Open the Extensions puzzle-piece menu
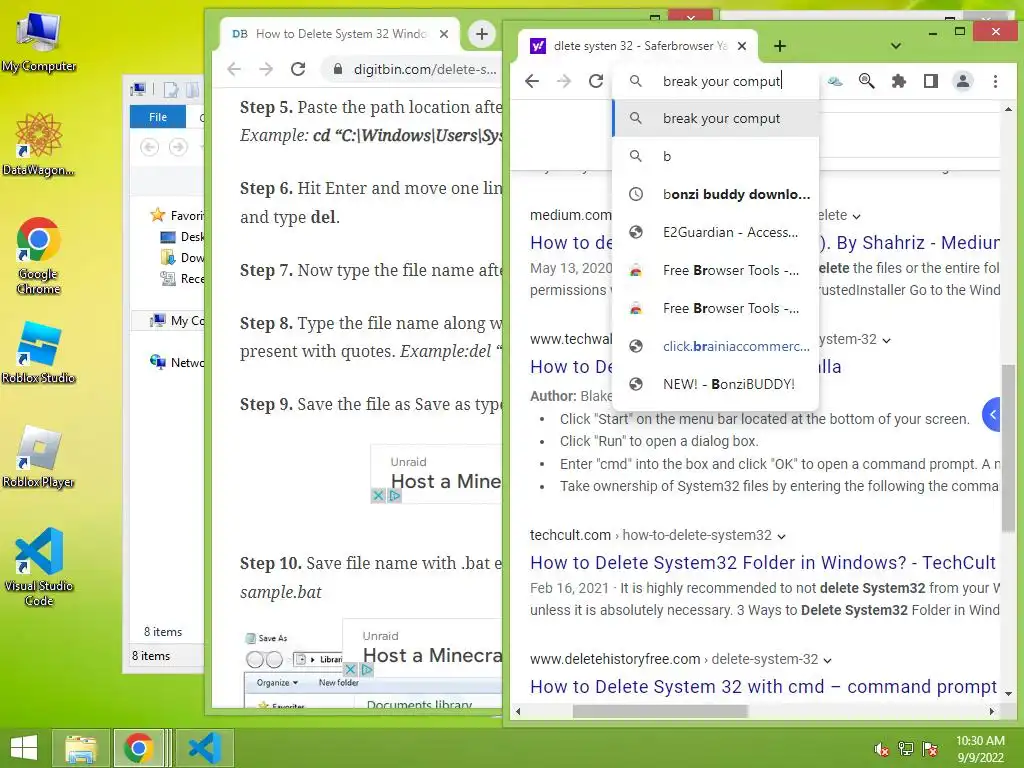The height and width of the screenshot is (768, 1024). 899,81
